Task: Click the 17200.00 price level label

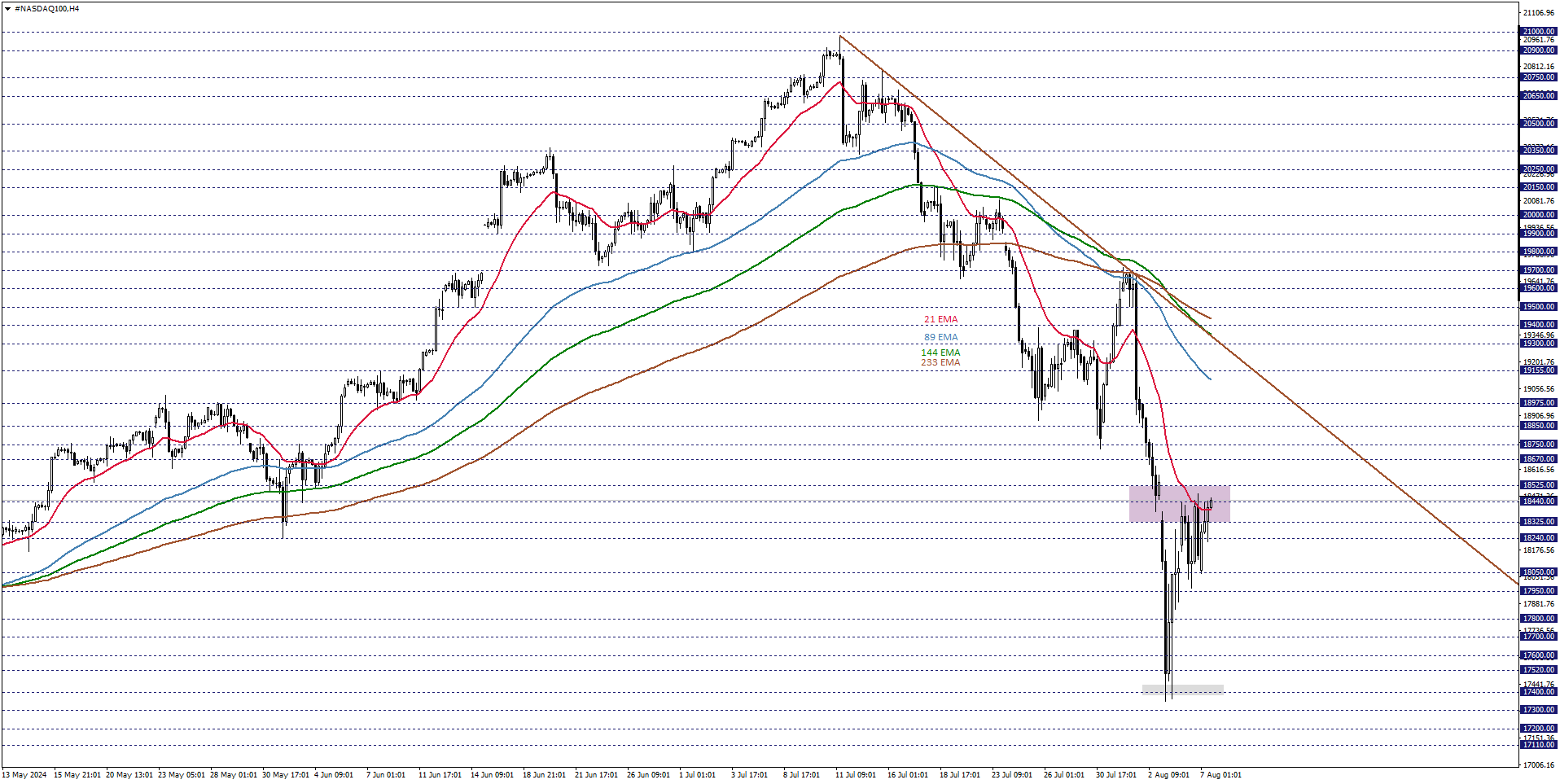Action: tap(1539, 729)
